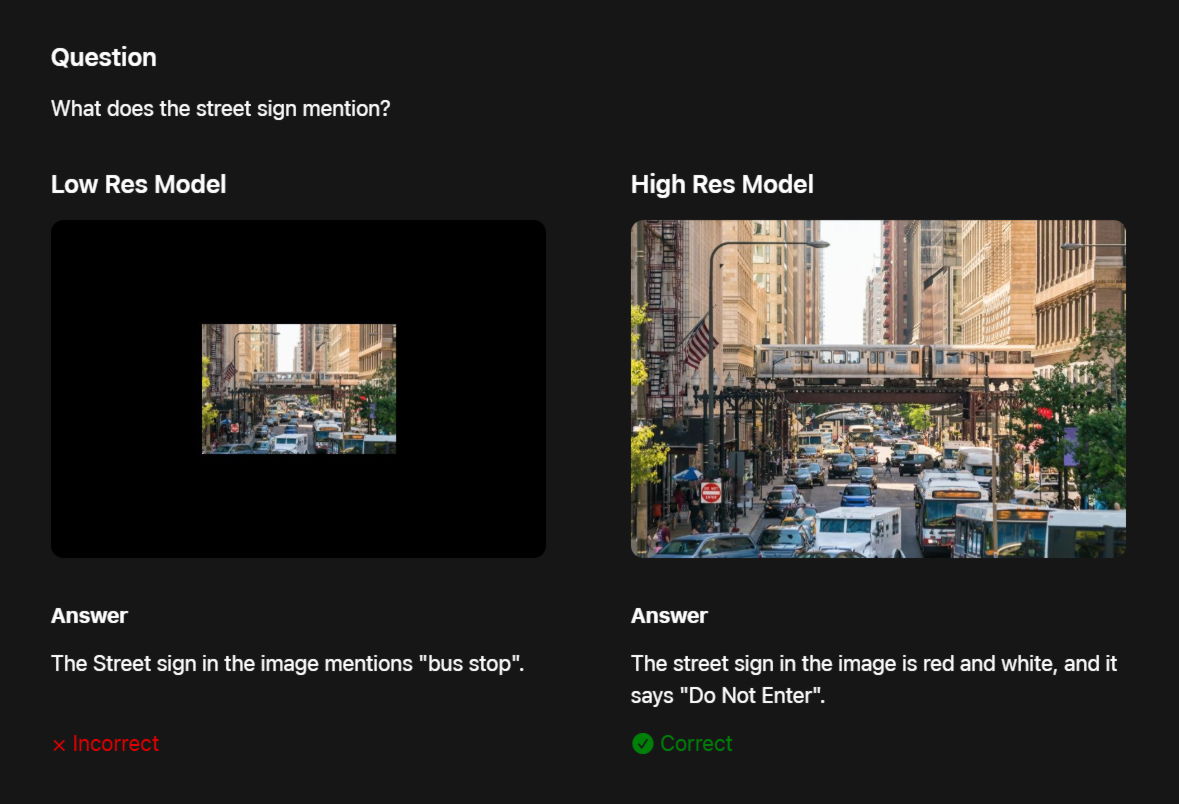Click the 'High Res Model' heading
Screen dimensions: 1179x804
click(x=721, y=184)
